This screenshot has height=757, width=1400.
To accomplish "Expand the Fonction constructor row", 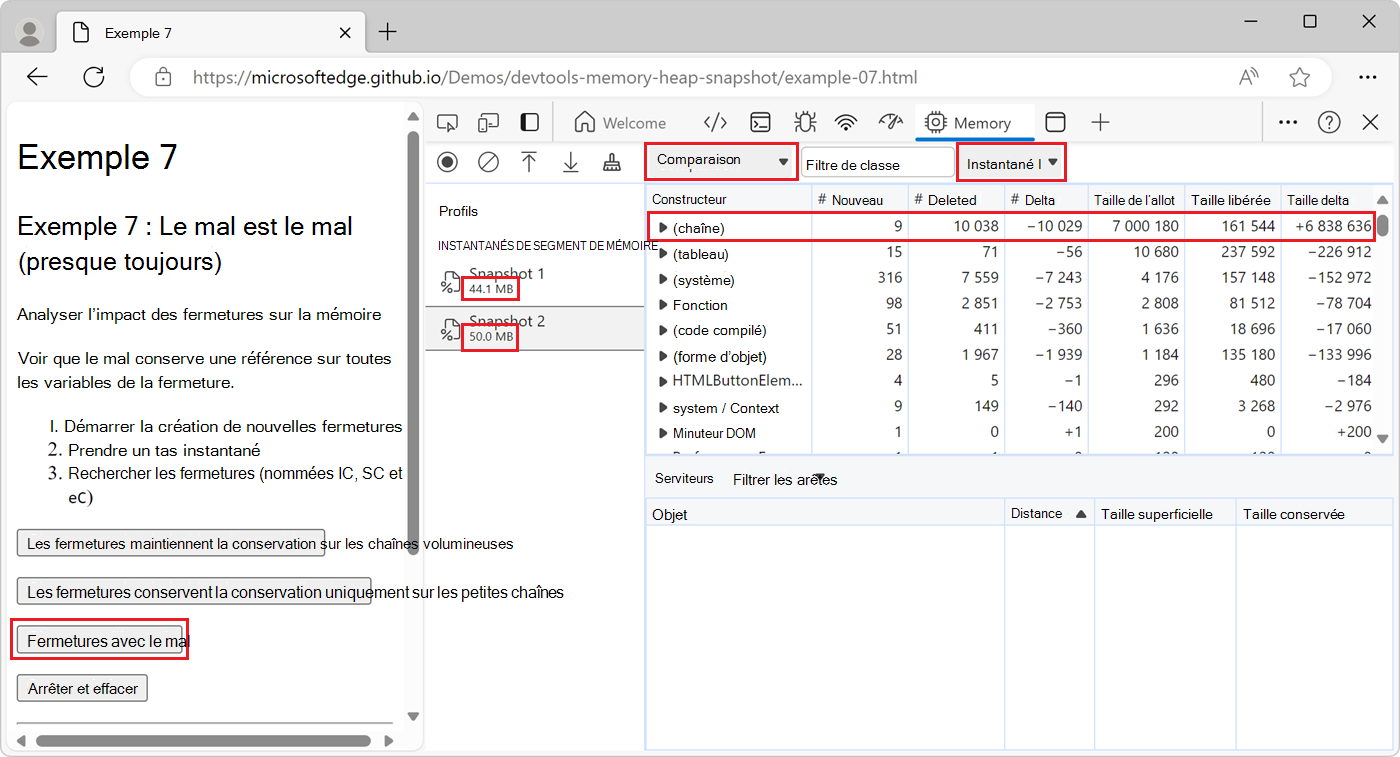I will (663, 305).
